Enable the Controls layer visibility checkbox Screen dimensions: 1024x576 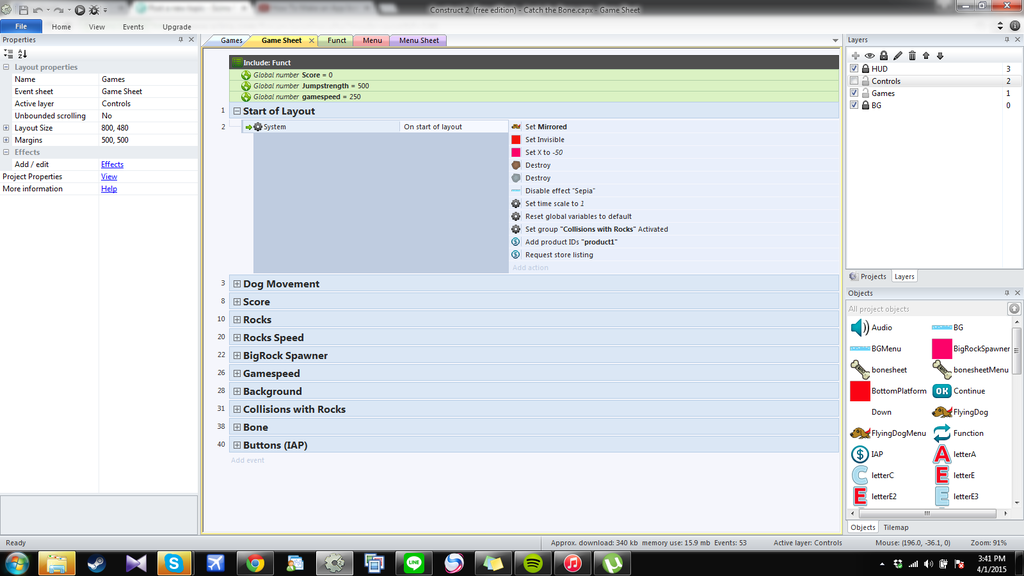coord(854,81)
